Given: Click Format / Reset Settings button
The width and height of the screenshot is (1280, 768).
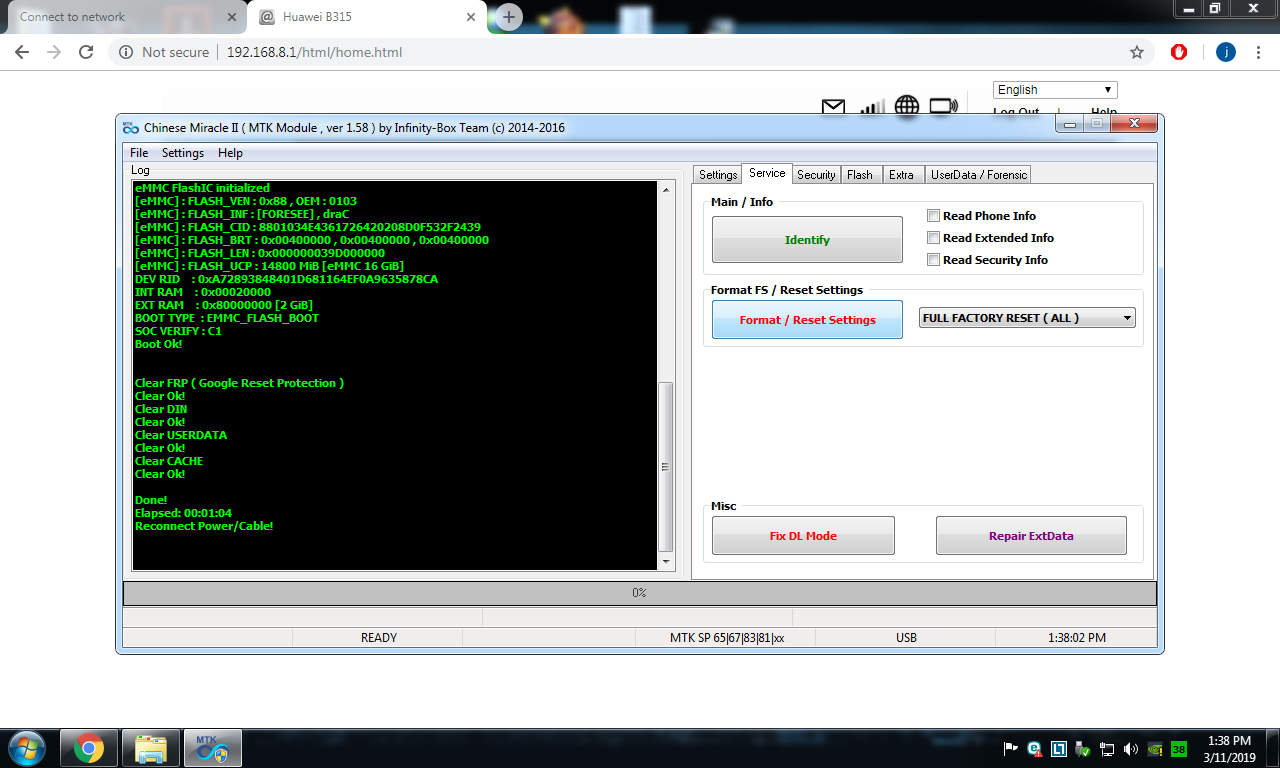Looking at the screenshot, I should pyautogui.click(x=807, y=320).
